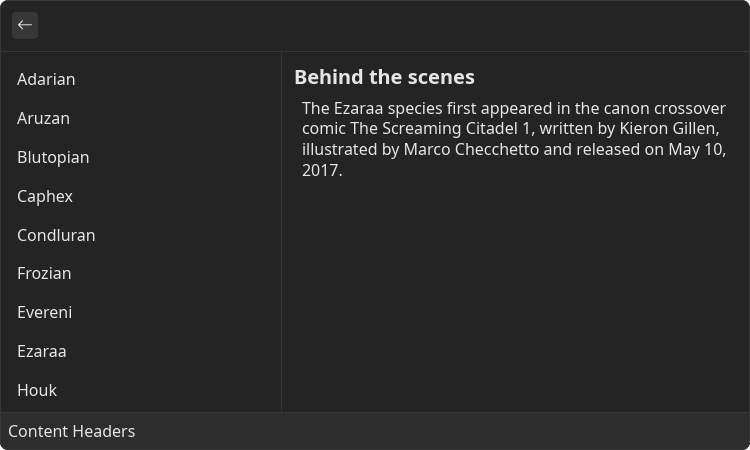Viewport: 750px width, 450px height.
Task: Click the Ezaraa list entry
Action: pos(141,351)
